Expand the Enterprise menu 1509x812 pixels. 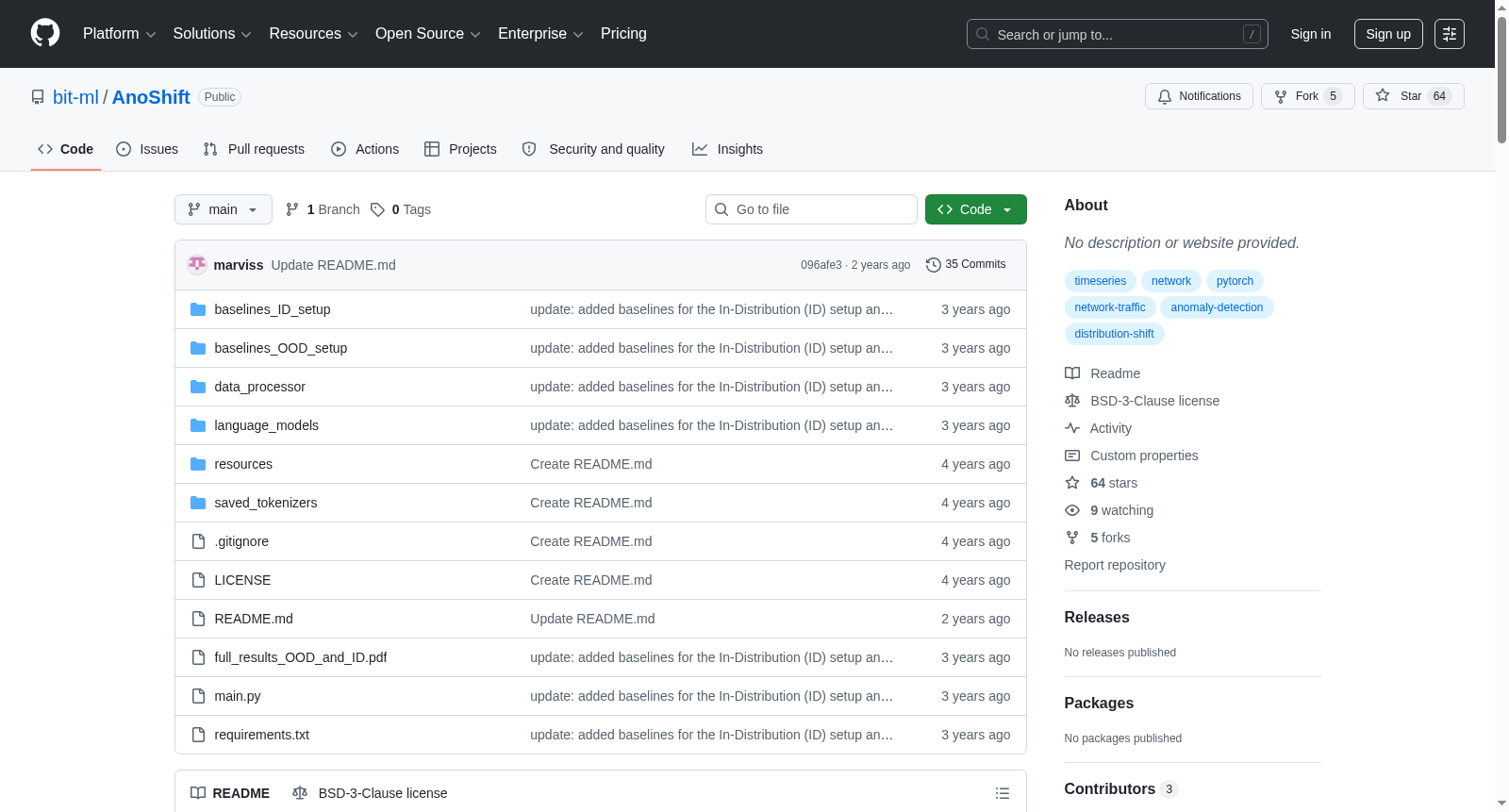[540, 34]
